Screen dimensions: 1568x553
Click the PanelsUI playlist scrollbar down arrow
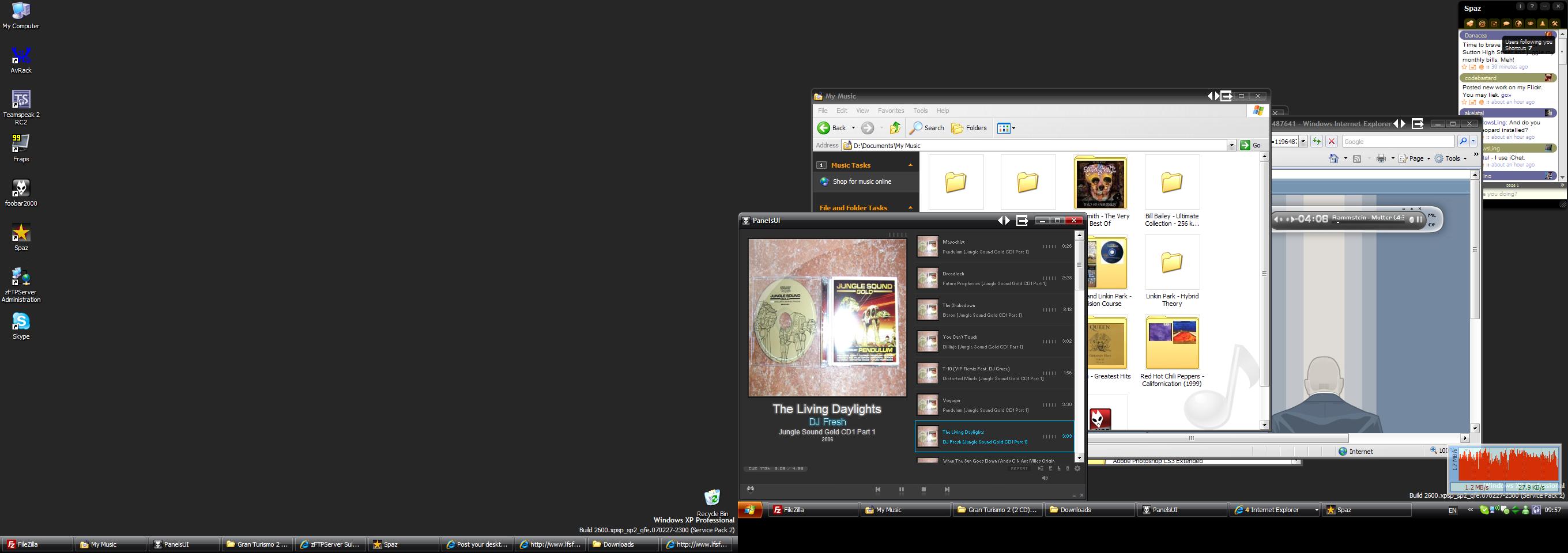click(1079, 457)
